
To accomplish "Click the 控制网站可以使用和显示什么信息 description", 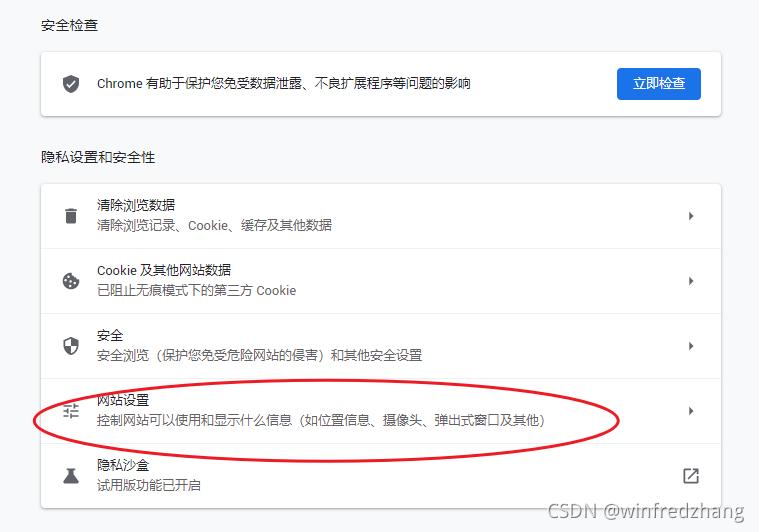I will point(321,420).
